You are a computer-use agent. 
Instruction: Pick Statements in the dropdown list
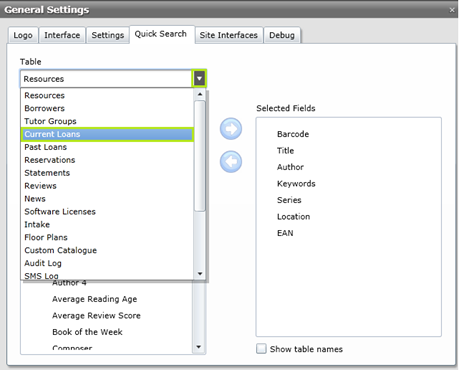click(107, 173)
